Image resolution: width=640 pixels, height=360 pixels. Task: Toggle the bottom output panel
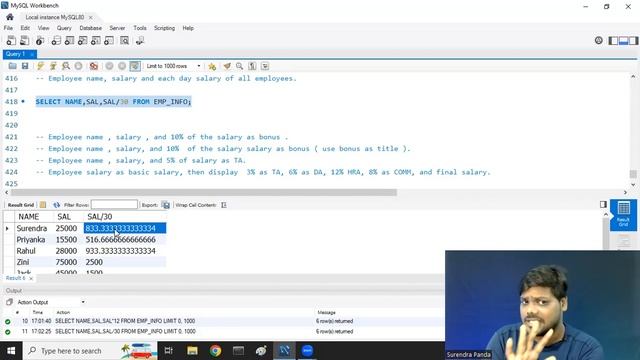(x=623, y=40)
